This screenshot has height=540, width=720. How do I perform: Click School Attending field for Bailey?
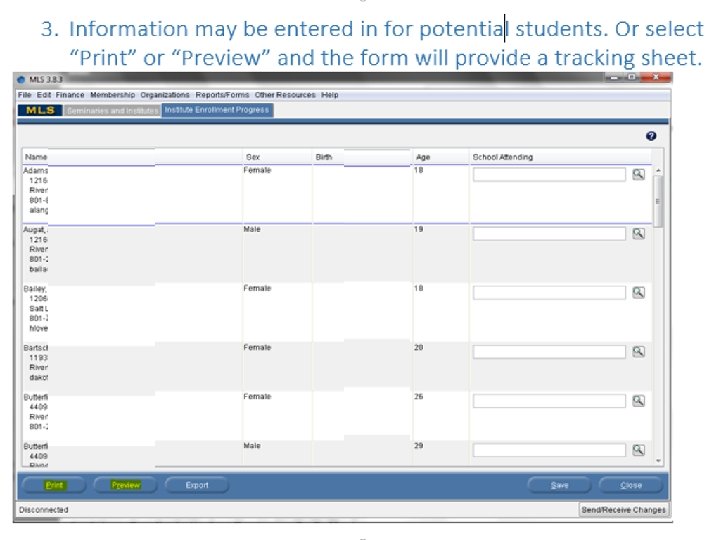click(x=549, y=292)
